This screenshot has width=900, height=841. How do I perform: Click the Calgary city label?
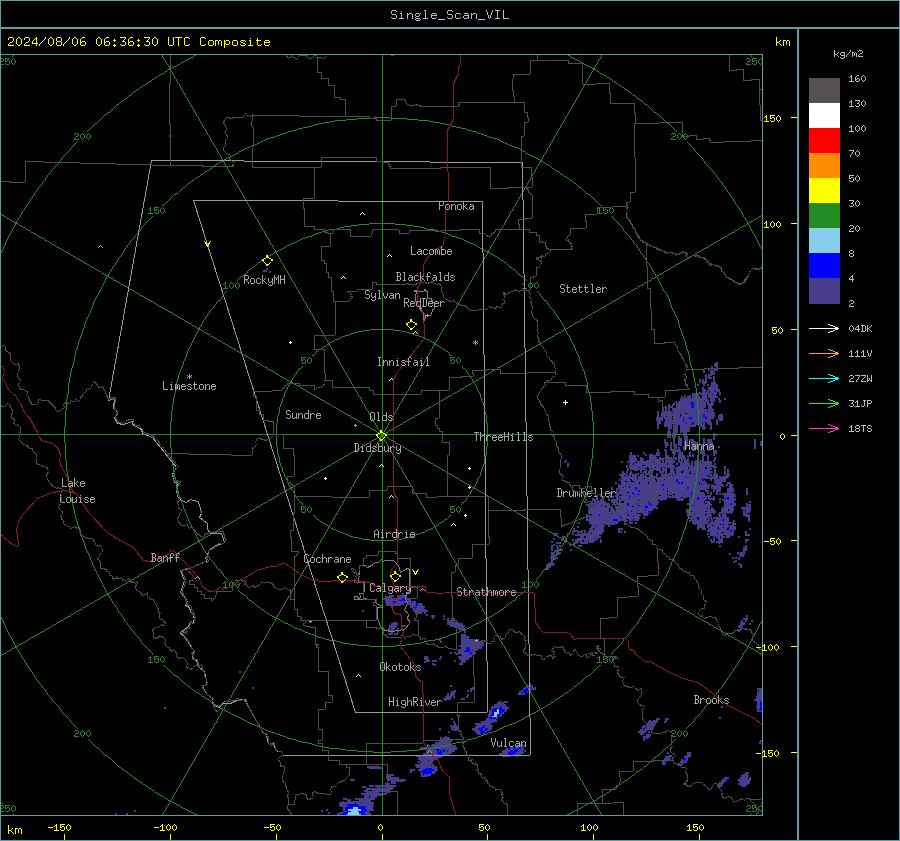point(390,588)
